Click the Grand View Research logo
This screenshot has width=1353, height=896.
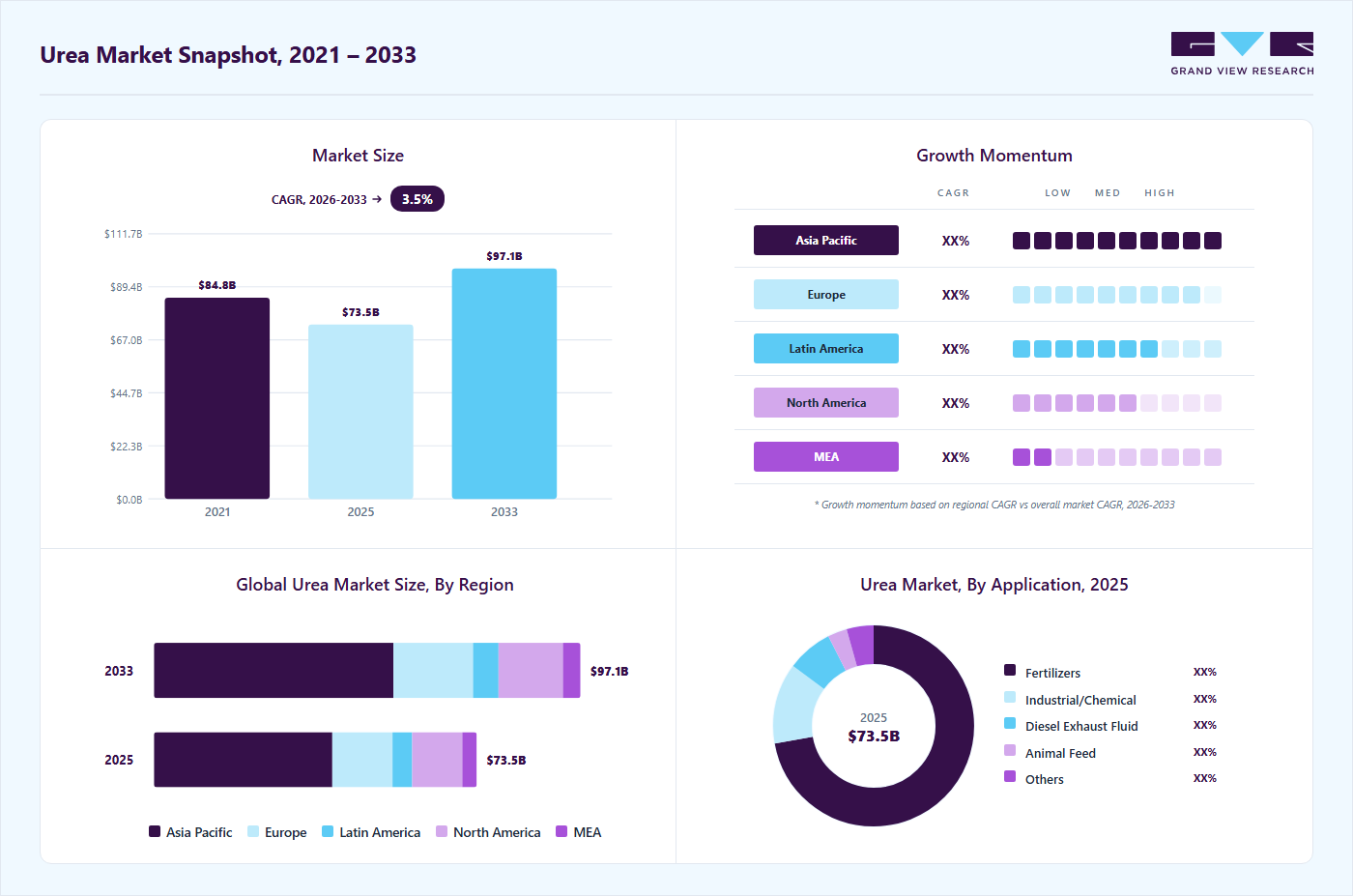click(x=1242, y=54)
